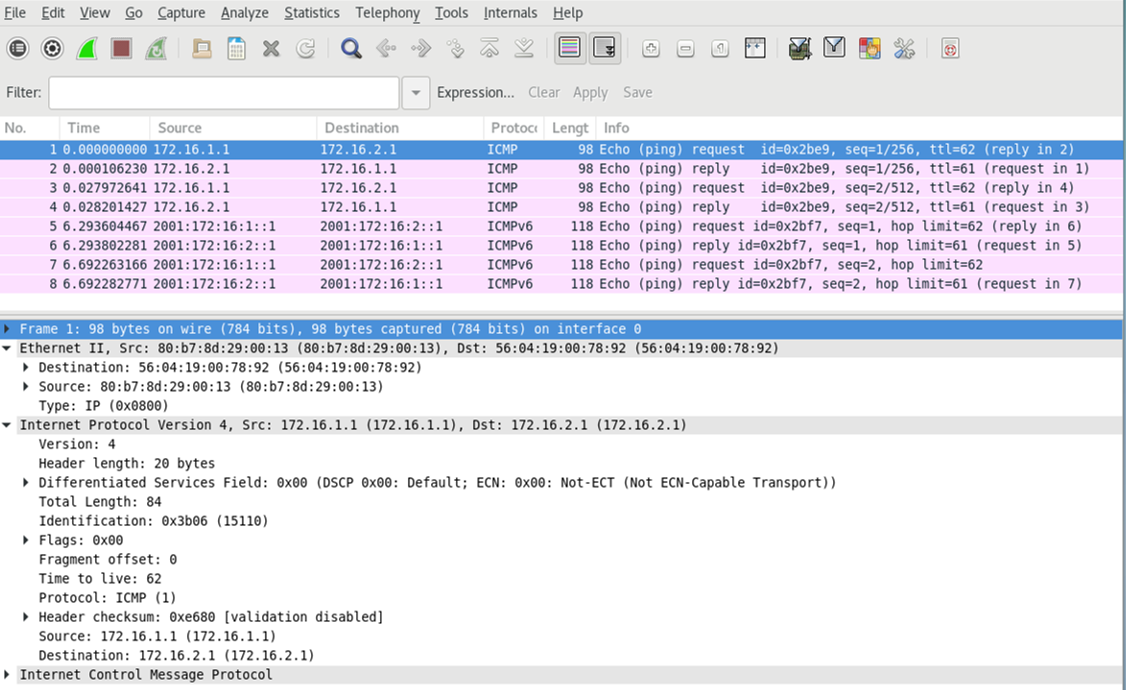Open capture filters toolbar icon
This screenshot has width=1126, height=690.
[x=799, y=48]
